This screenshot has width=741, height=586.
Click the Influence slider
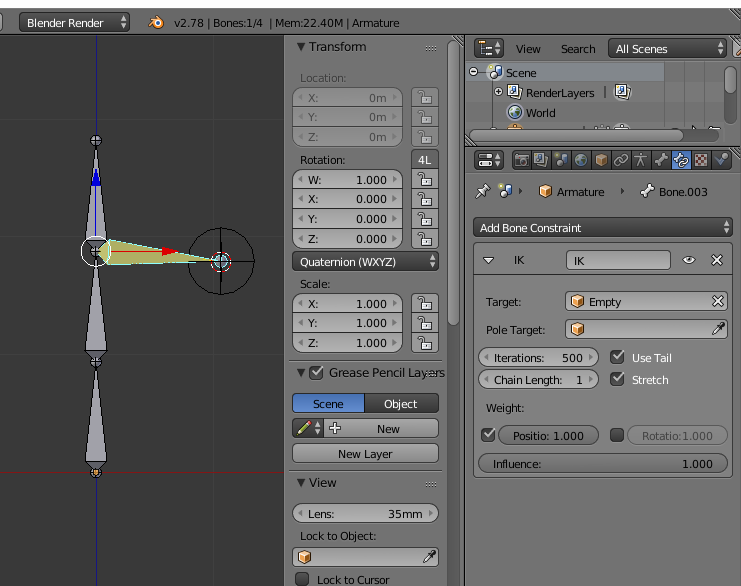[603, 464]
